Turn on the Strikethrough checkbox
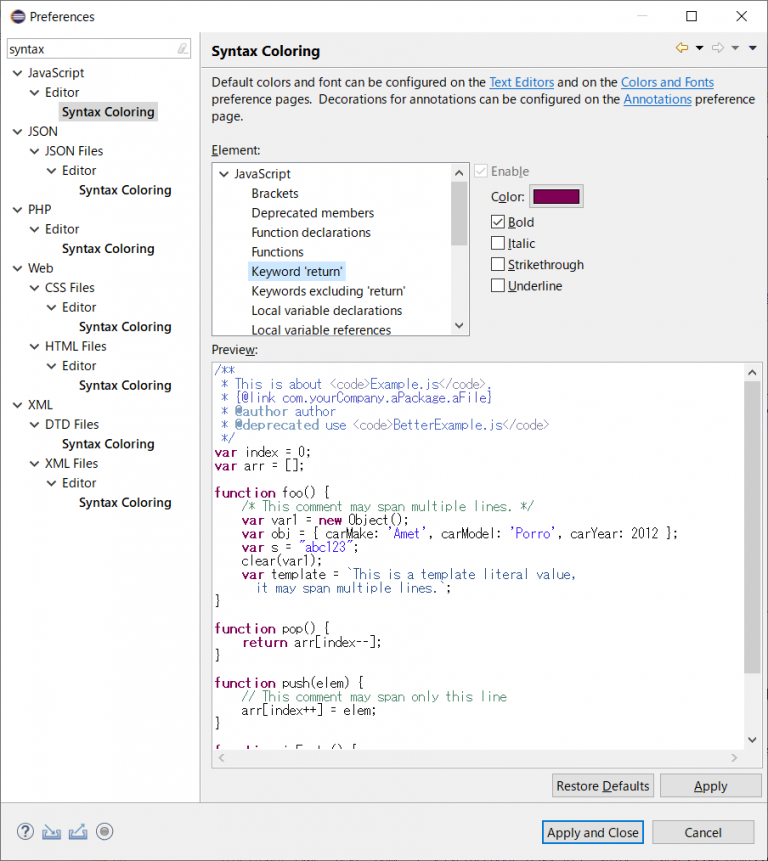The image size is (768, 861). (498, 265)
